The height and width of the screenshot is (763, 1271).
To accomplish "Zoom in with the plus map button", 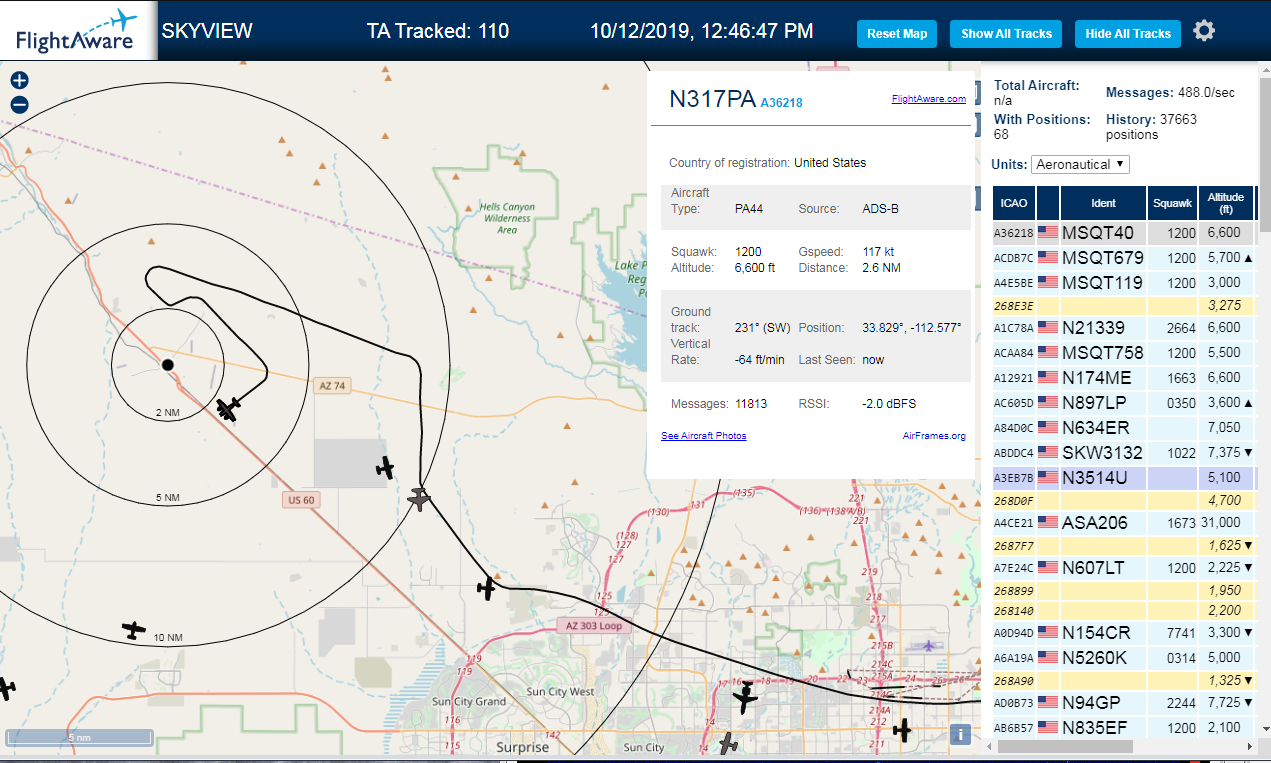I will click(19, 81).
